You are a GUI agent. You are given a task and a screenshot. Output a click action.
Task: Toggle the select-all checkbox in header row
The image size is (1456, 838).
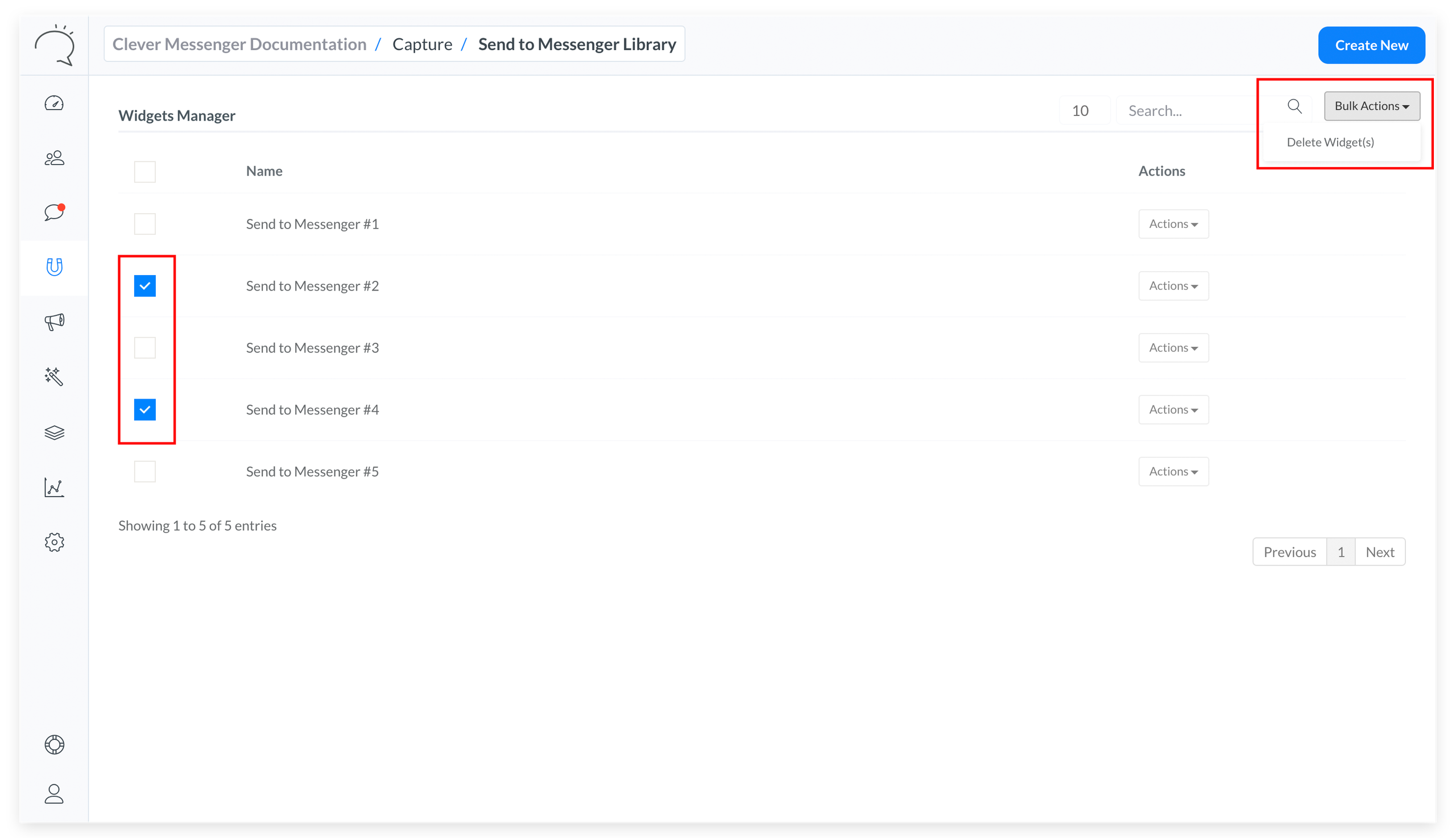[x=144, y=172]
